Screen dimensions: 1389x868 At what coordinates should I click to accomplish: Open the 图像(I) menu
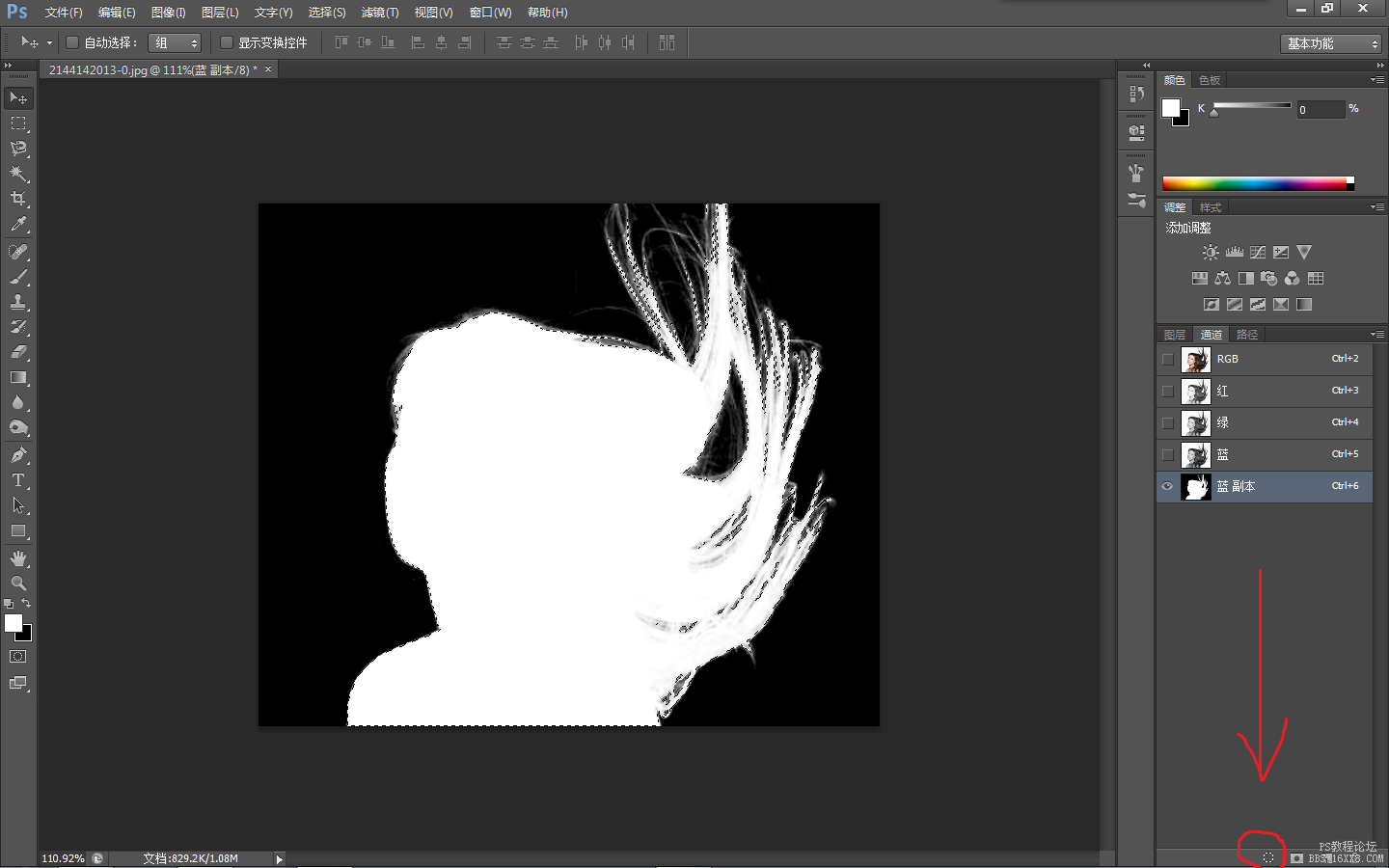click(169, 13)
